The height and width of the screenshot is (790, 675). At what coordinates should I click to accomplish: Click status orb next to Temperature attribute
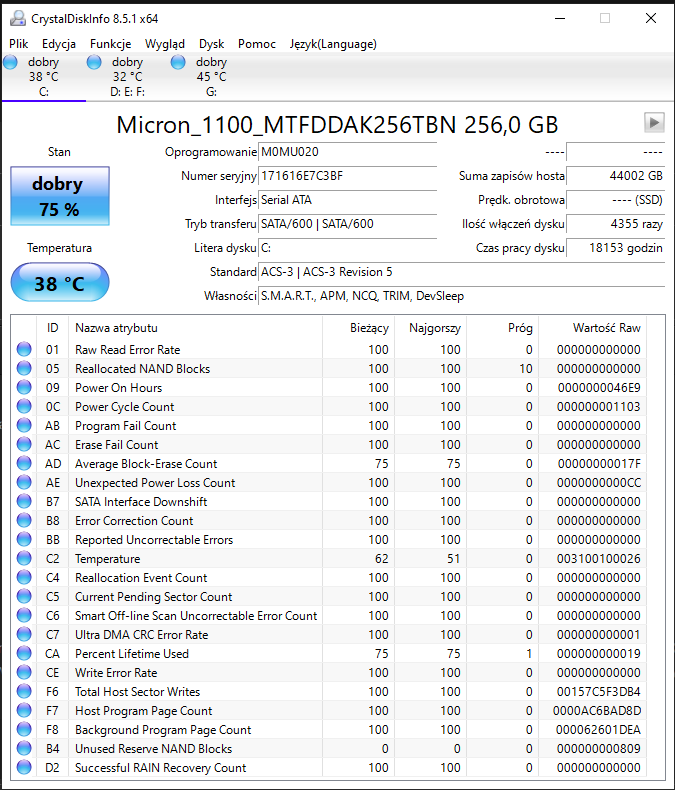pos(25,559)
